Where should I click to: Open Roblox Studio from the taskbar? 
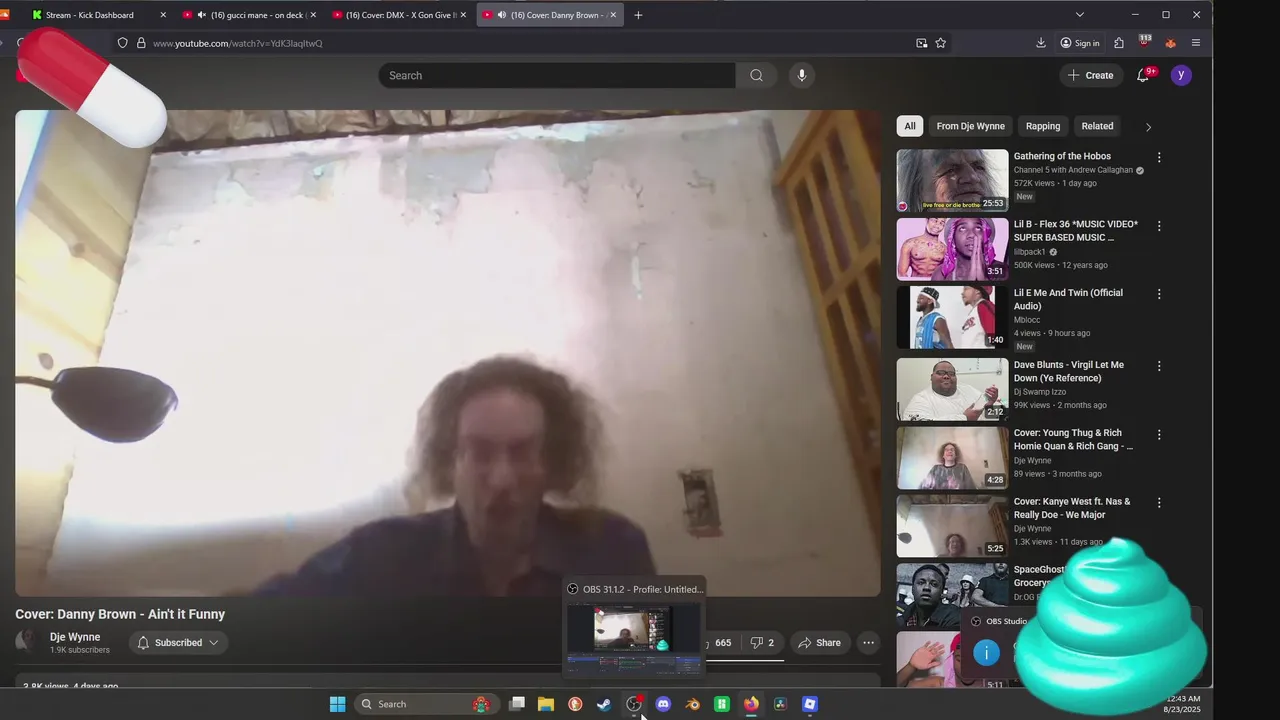[x=810, y=704]
